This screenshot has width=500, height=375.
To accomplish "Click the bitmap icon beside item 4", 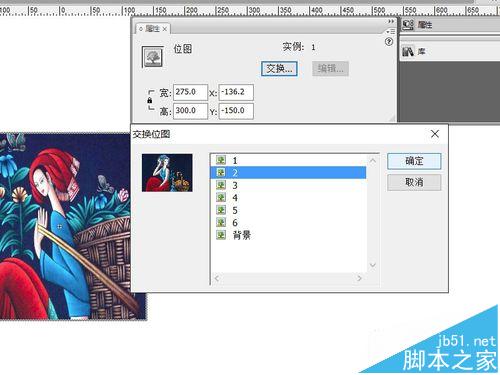I will (221, 197).
